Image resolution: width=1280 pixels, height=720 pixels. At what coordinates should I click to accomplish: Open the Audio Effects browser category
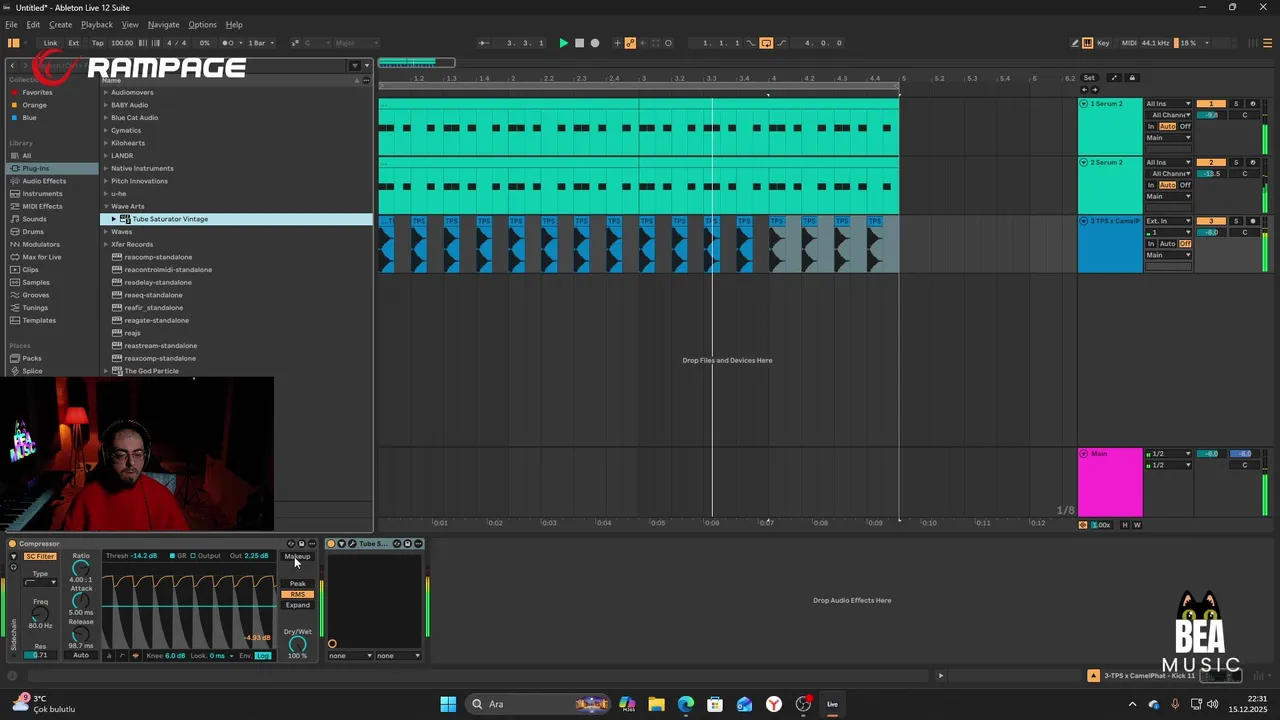point(44,181)
